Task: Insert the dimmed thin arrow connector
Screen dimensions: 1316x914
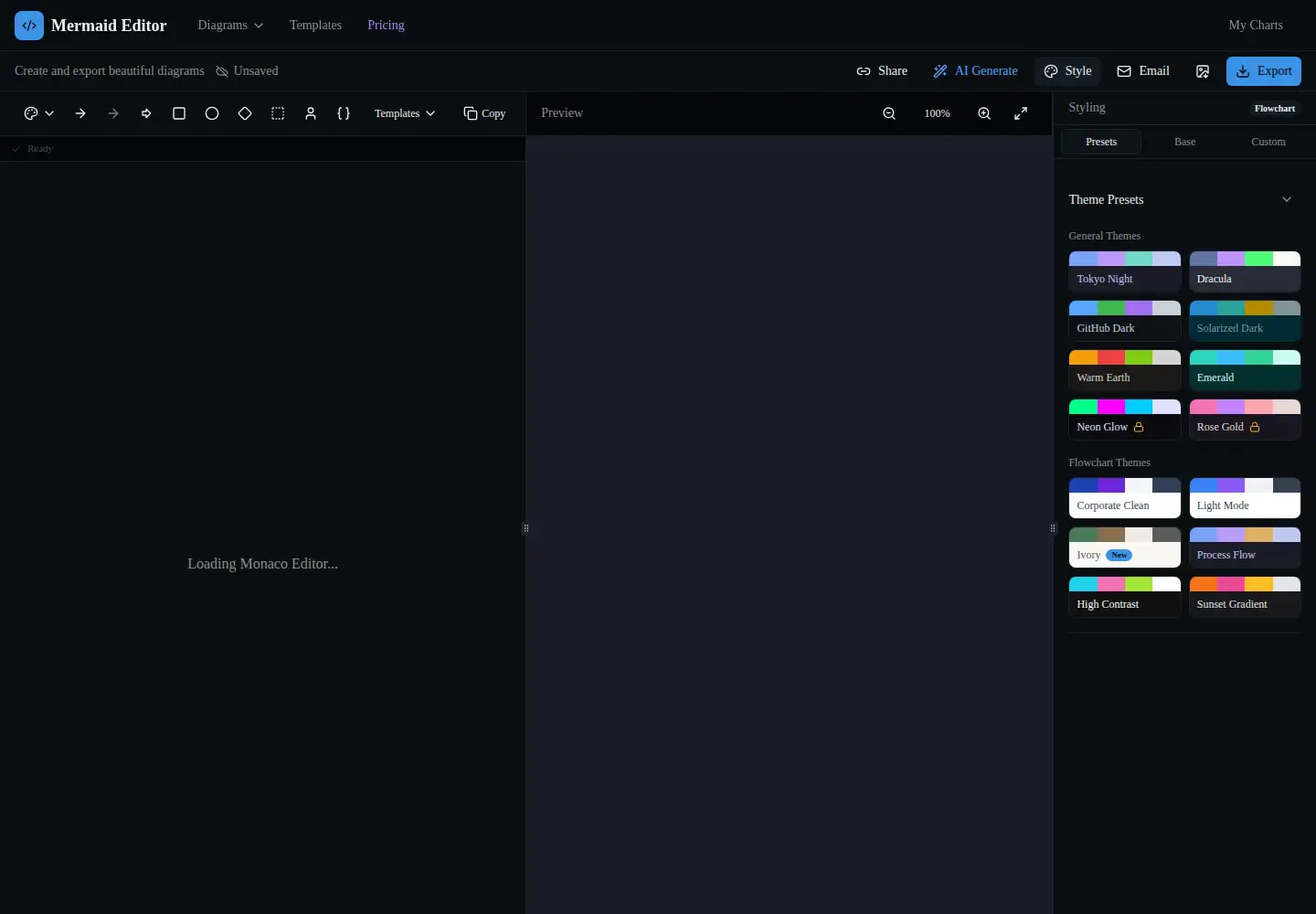Action: pos(113,113)
